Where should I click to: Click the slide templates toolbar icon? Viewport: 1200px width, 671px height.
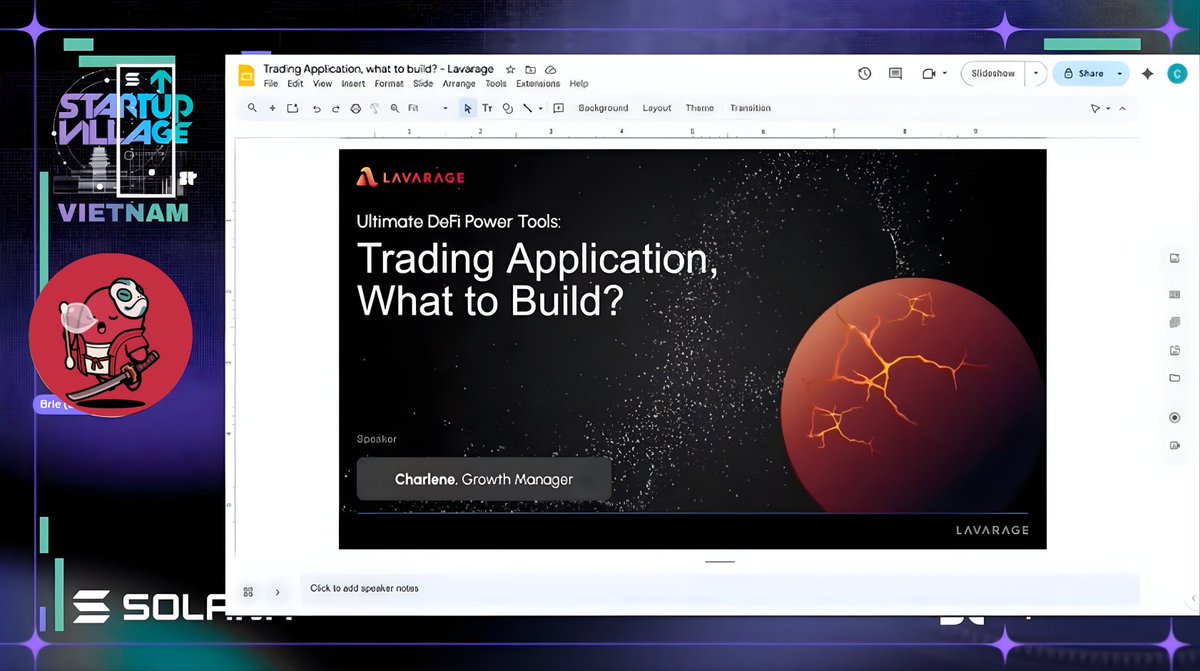click(293, 108)
